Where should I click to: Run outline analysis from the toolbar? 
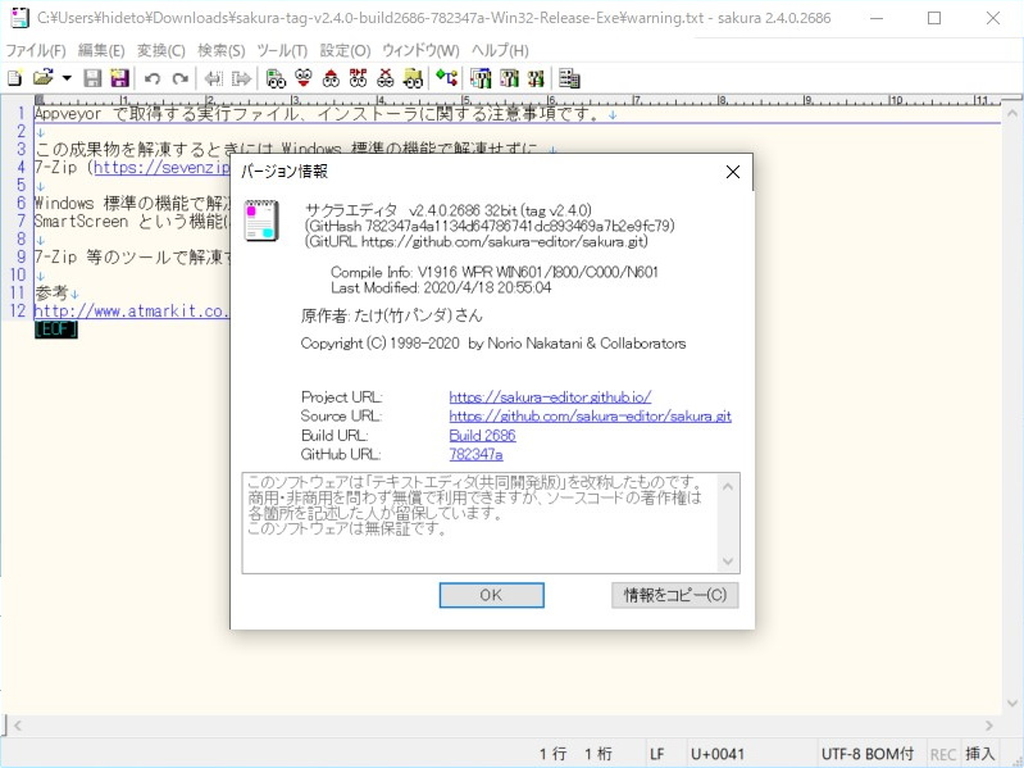point(447,79)
